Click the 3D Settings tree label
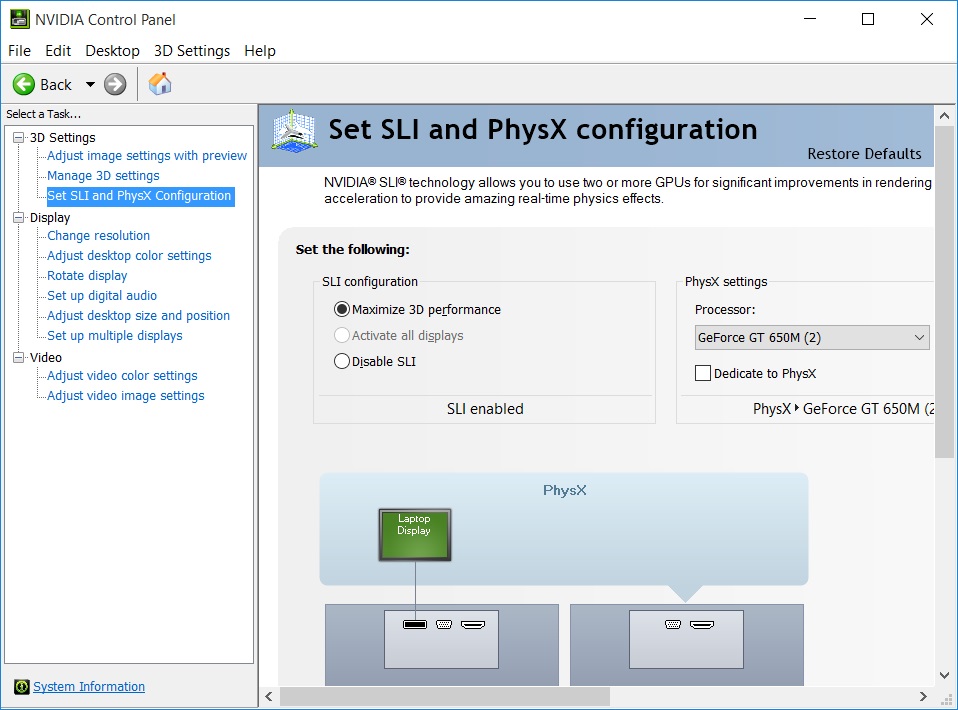The width and height of the screenshot is (958, 710). tap(63, 137)
